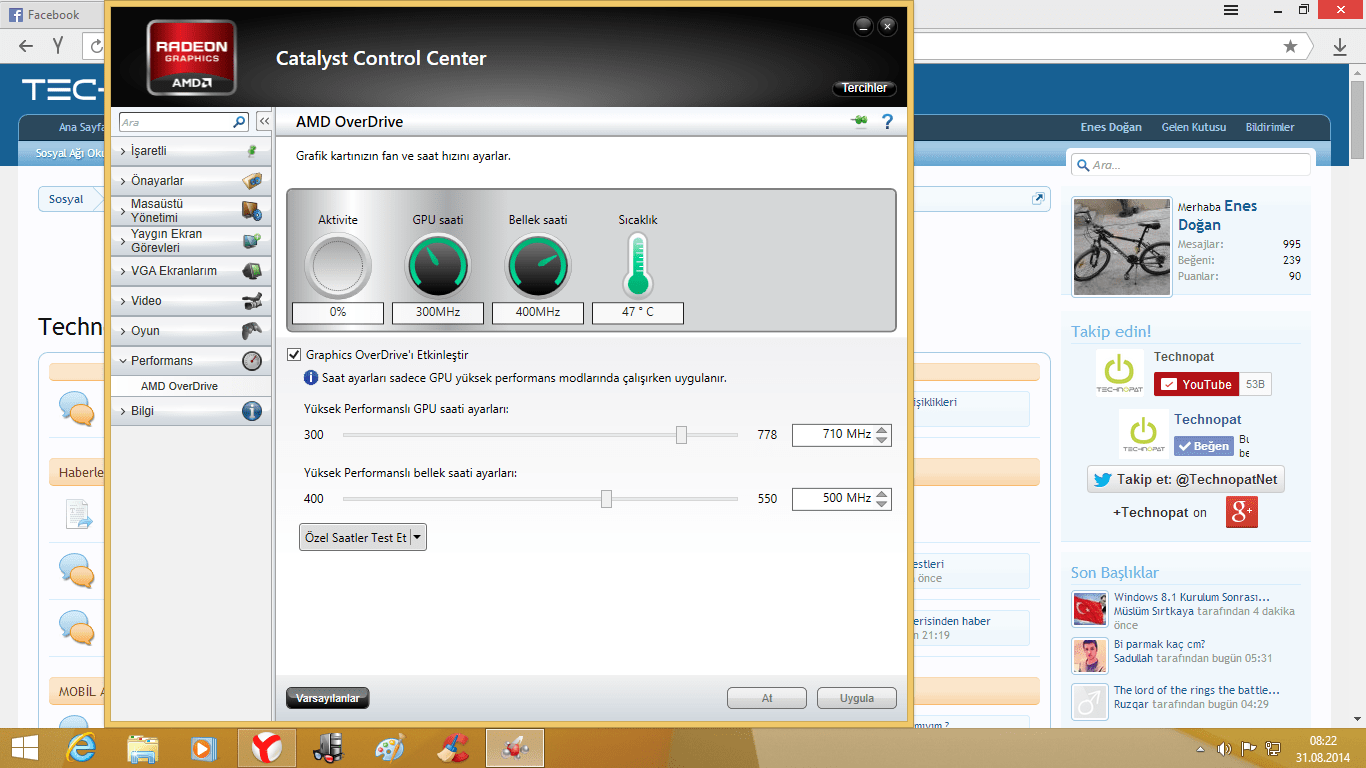Click the GPU clock slider handle
Viewport: 1366px width, 768px height.
(682, 435)
